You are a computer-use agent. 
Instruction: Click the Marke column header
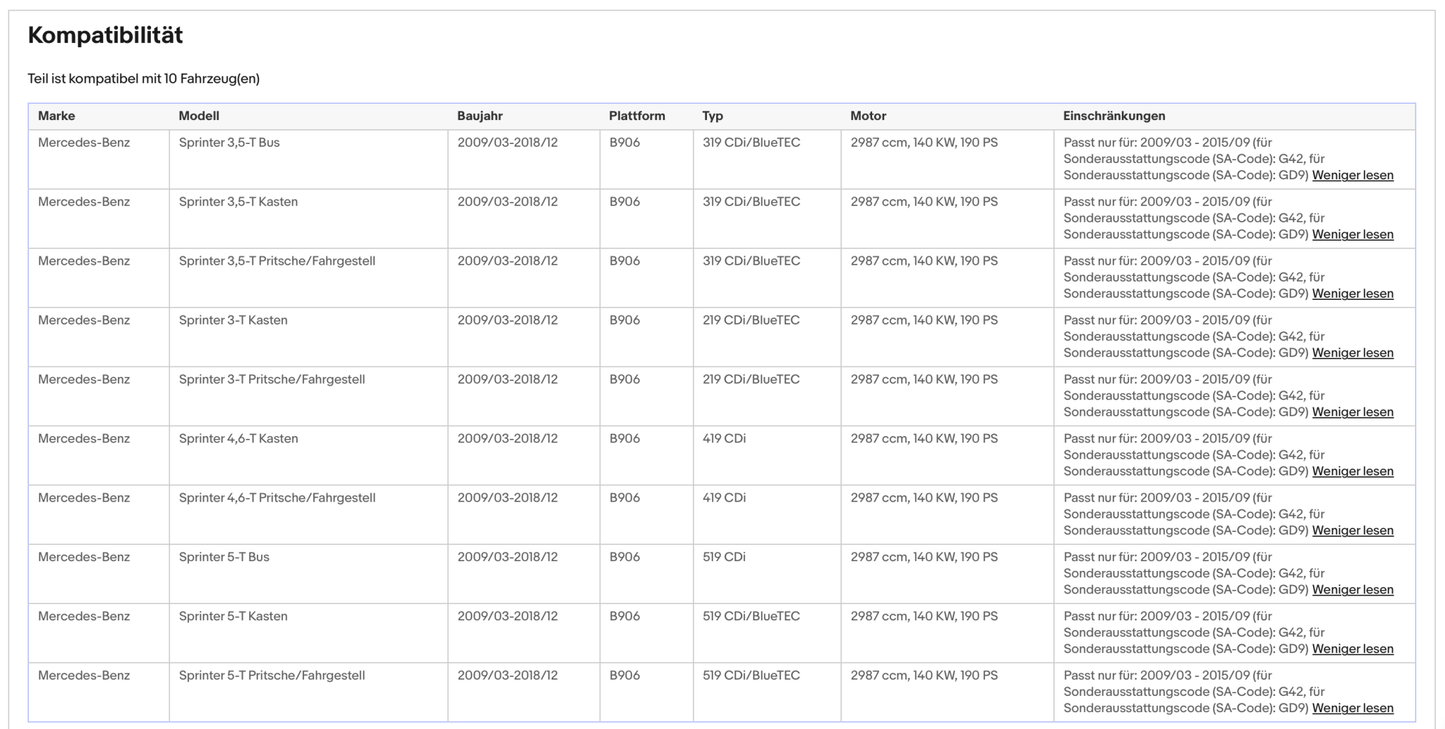pos(56,116)
